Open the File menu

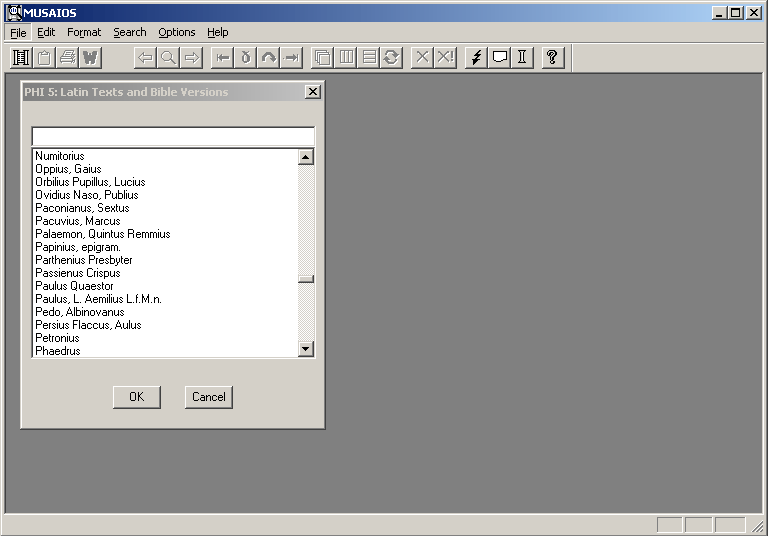click(18, 32)
